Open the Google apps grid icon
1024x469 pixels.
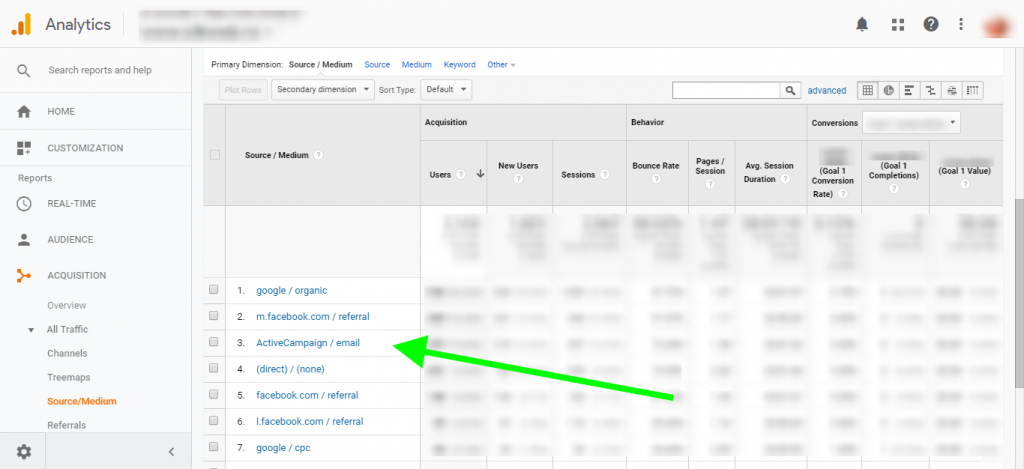coord(897,24)
